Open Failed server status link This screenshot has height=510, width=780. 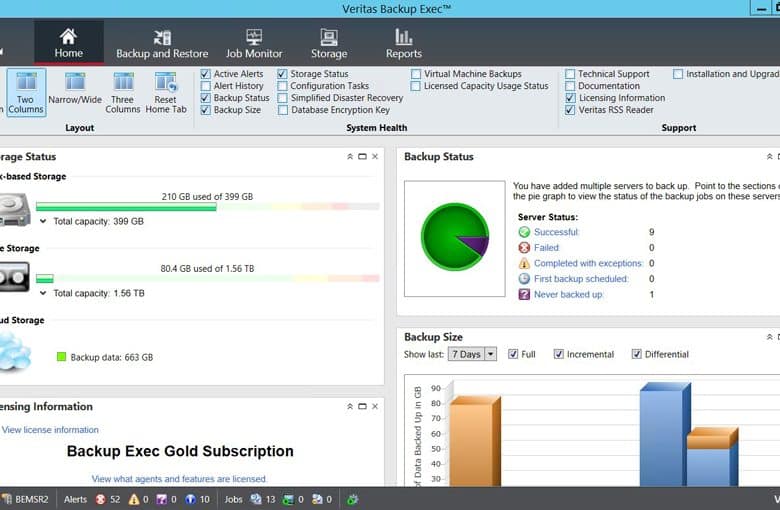(x=546, y=247)
